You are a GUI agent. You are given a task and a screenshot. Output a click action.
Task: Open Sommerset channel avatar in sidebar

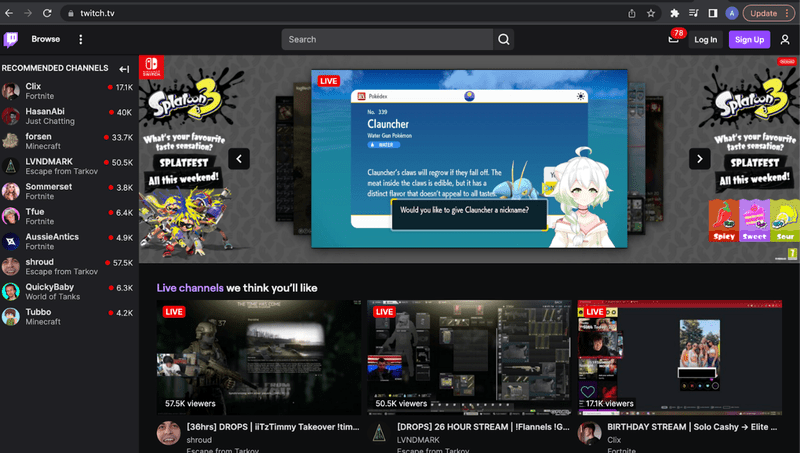11,191
